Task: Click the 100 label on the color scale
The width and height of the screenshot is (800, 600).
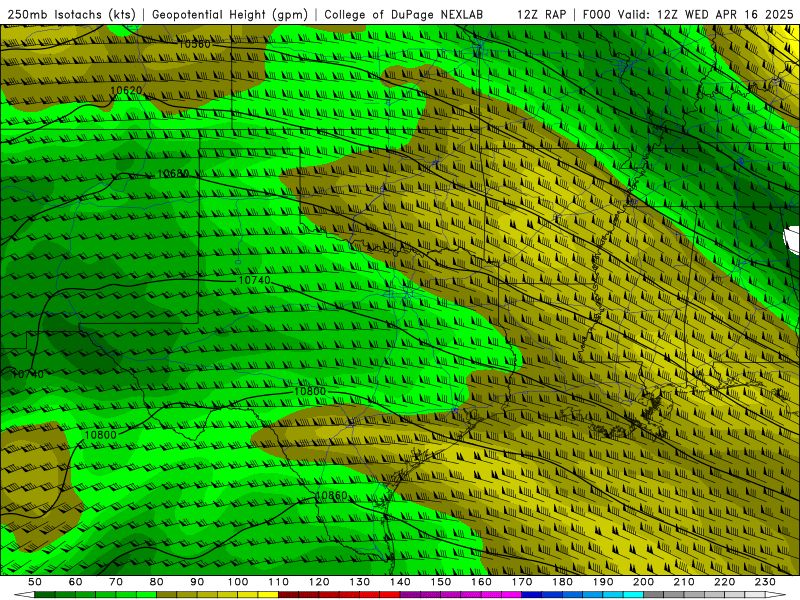Action: 237,582
